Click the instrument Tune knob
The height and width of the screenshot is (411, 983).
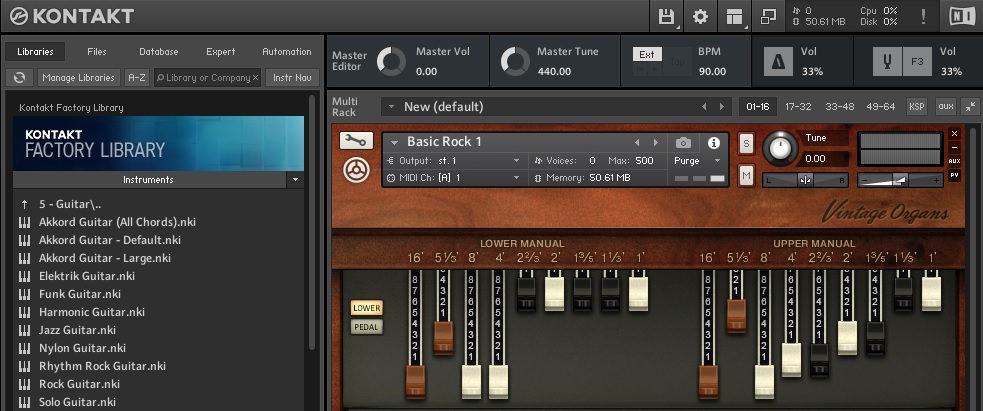(781, 148)
